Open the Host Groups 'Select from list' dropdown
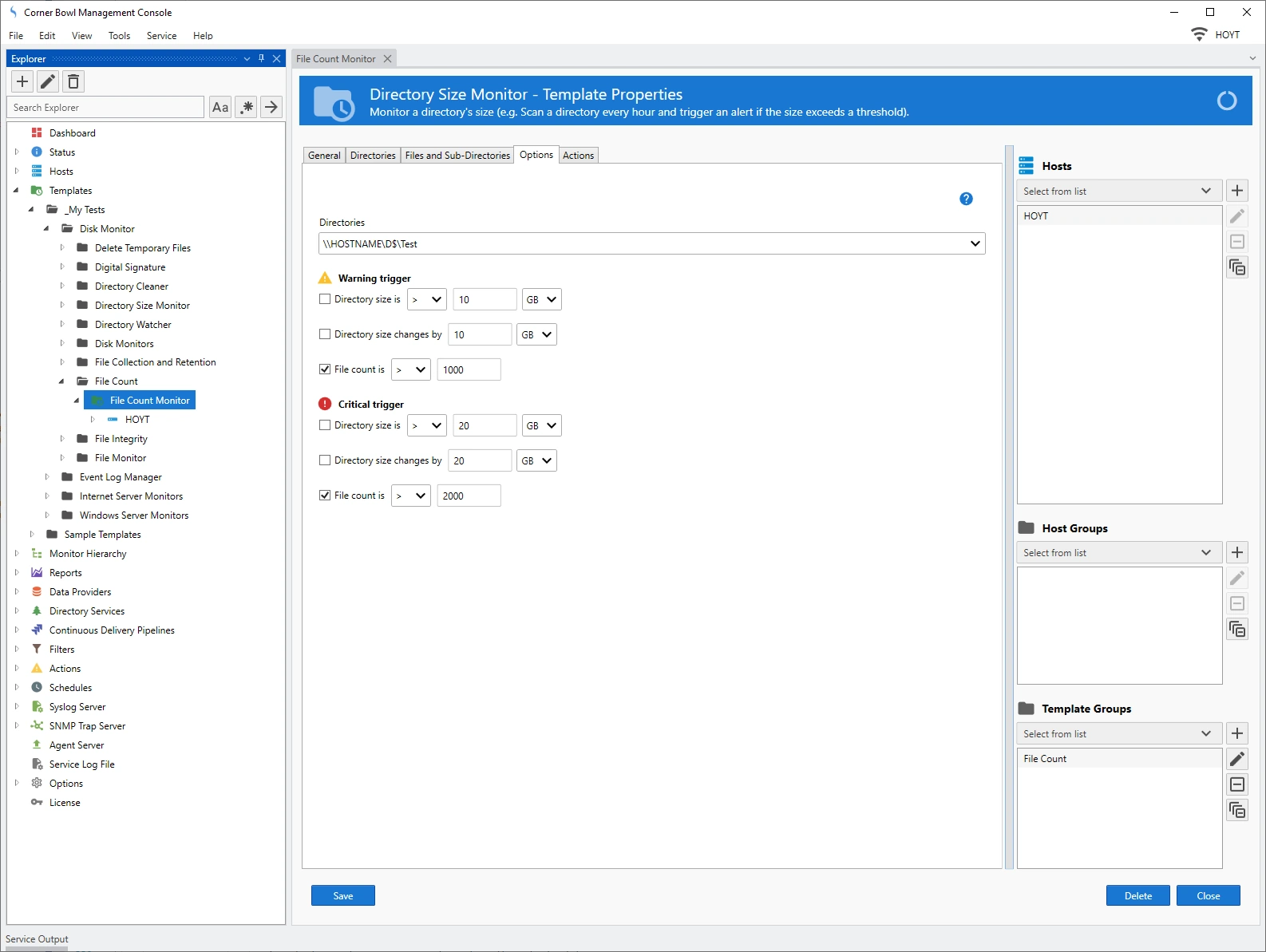The width and height of the screenshot is (1266, 952). (1118, 552)
